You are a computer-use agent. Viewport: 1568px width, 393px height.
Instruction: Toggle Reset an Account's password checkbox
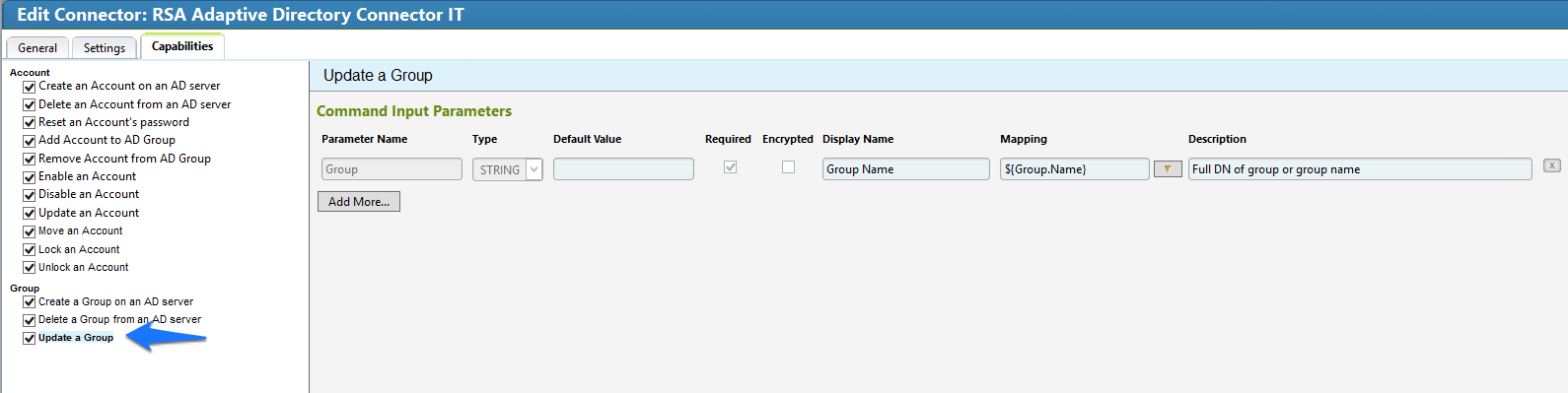tap(30, 123)
